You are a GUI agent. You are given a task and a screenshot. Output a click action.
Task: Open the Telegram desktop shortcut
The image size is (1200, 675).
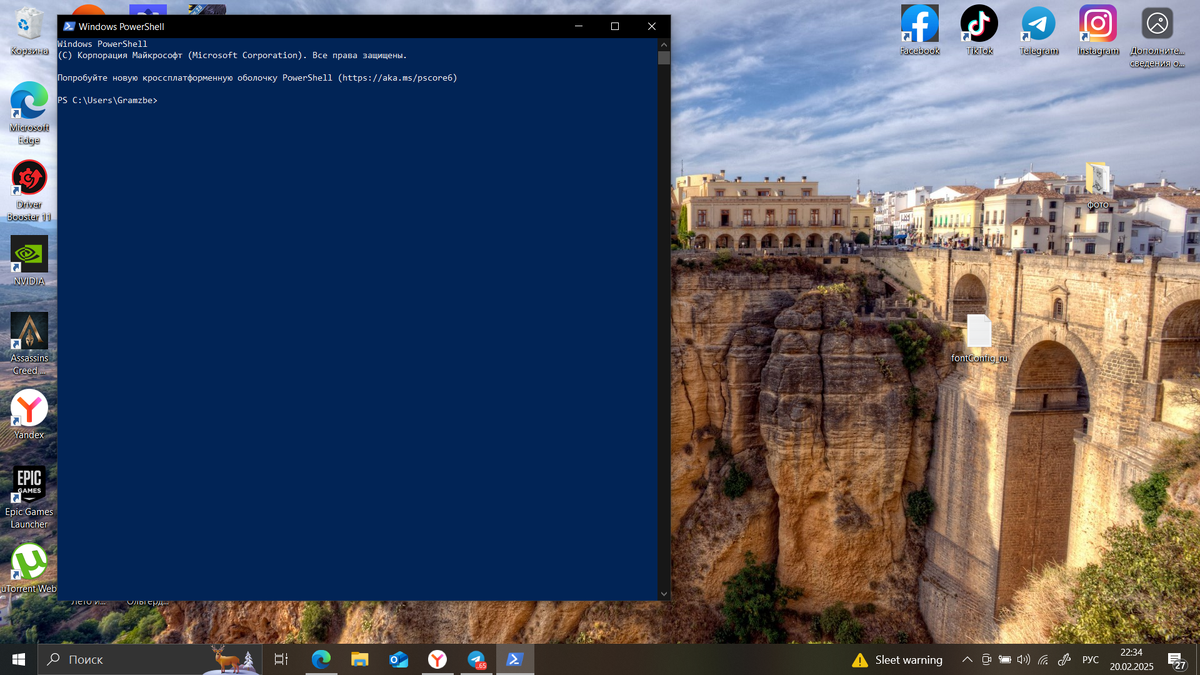pos(1038,30)
